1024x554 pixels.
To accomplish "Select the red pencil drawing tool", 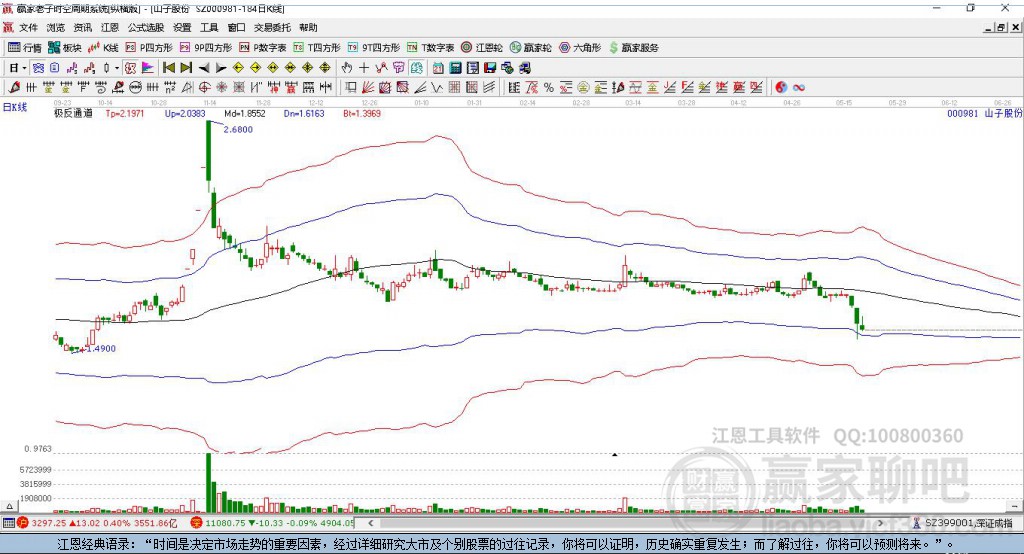I will point(14,88).
